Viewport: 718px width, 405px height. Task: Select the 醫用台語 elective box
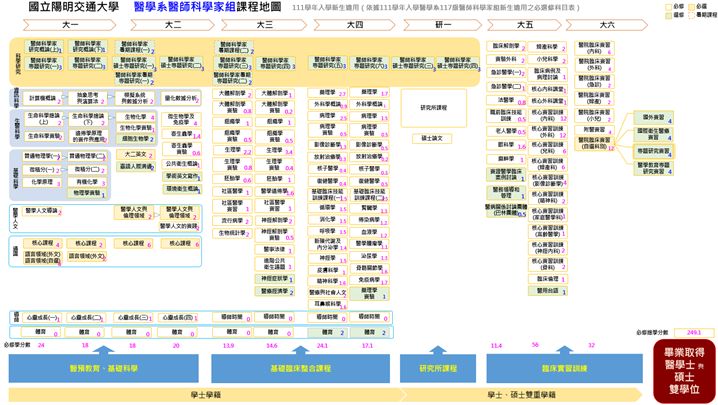[x=548, y=291]
